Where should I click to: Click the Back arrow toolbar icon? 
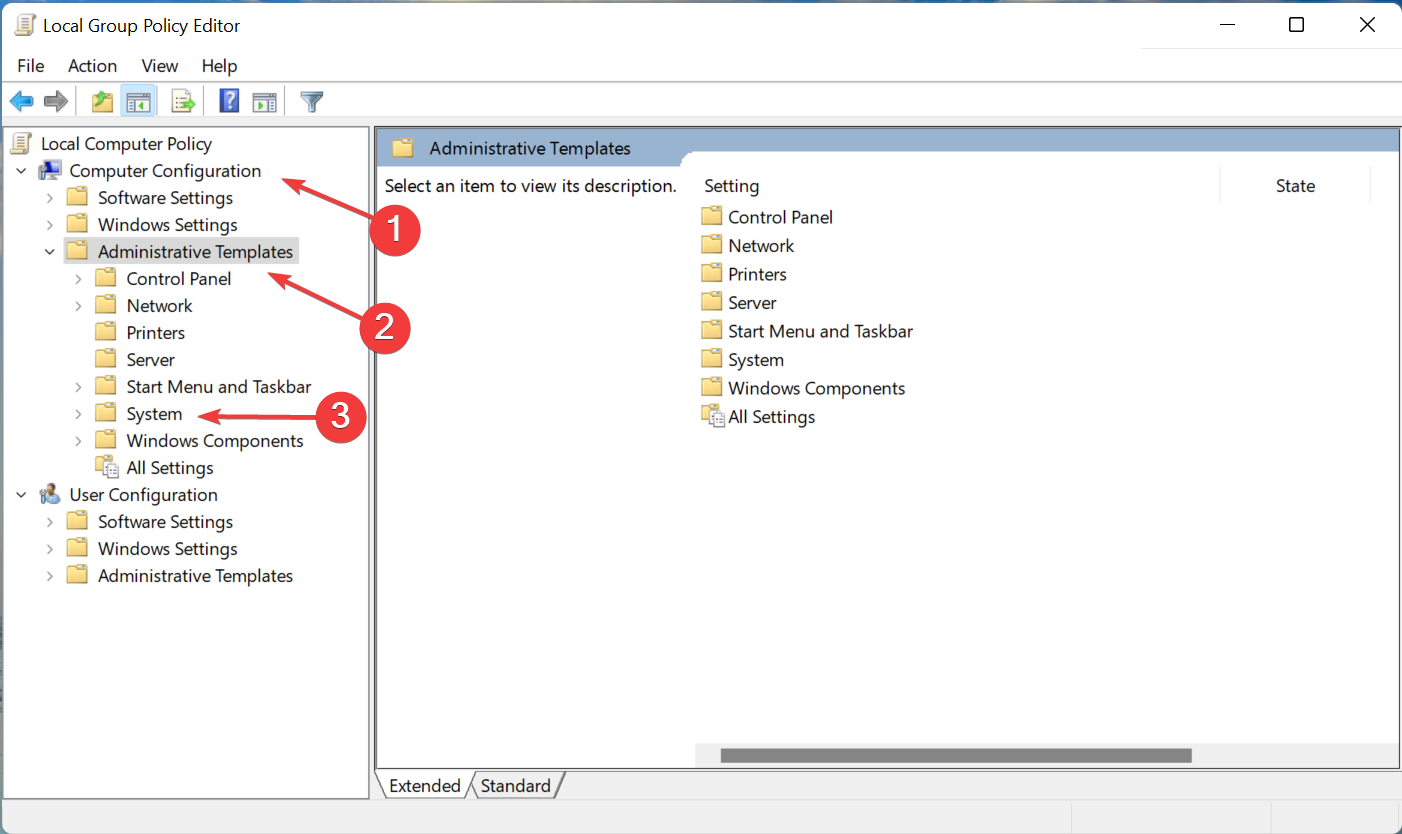coord(22,101)
